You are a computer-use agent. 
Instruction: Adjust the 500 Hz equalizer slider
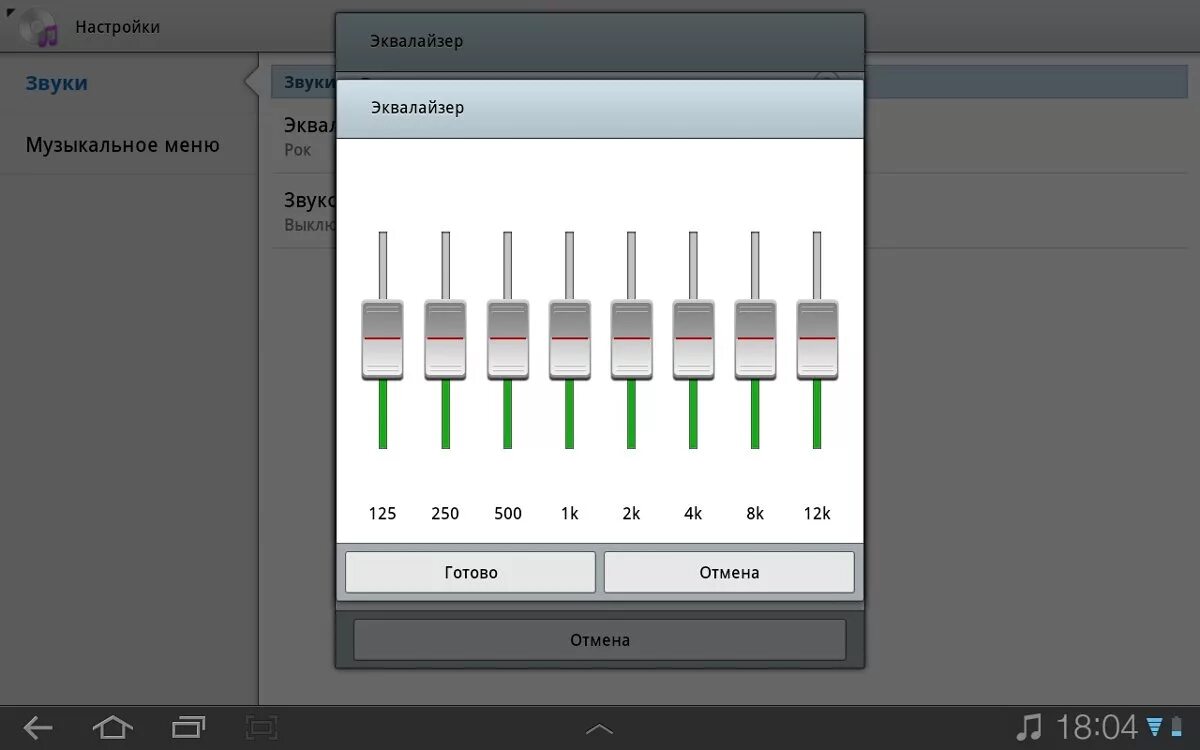tap(507, 340)
